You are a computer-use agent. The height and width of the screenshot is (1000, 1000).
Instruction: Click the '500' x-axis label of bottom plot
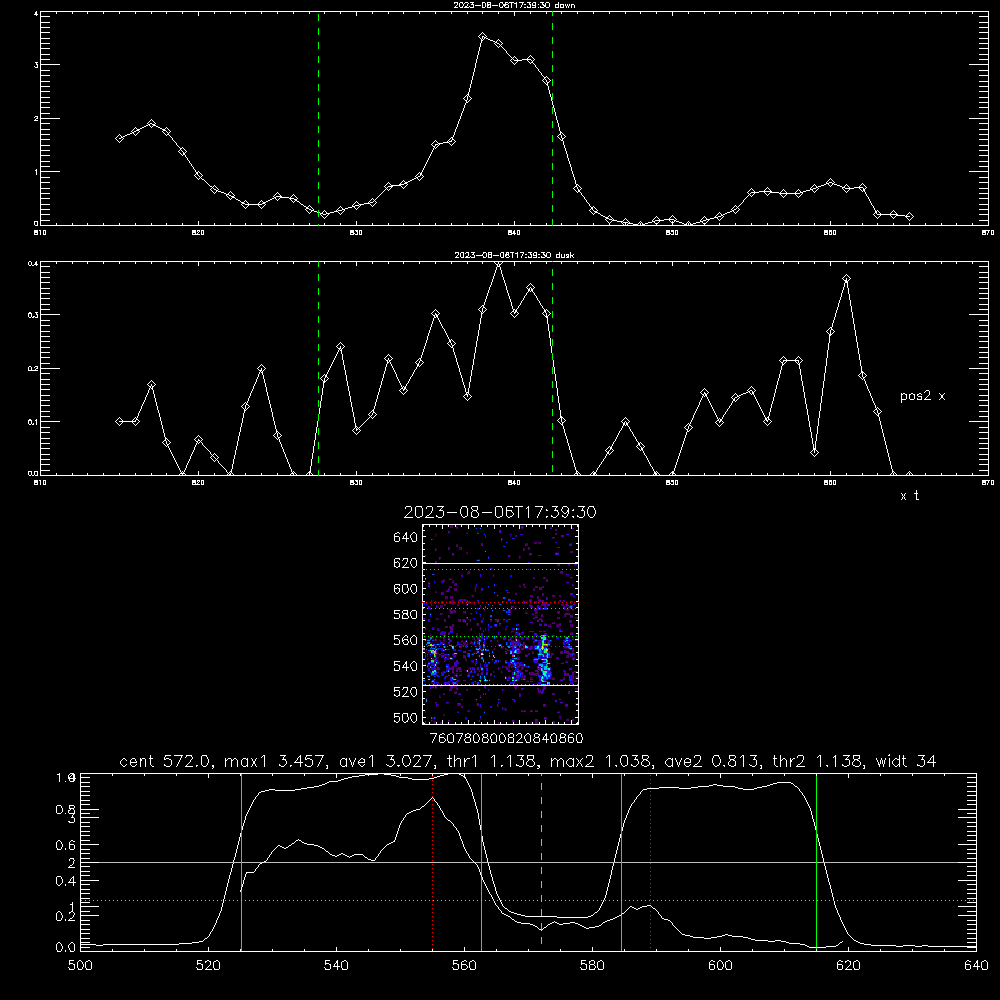point(80,966)
